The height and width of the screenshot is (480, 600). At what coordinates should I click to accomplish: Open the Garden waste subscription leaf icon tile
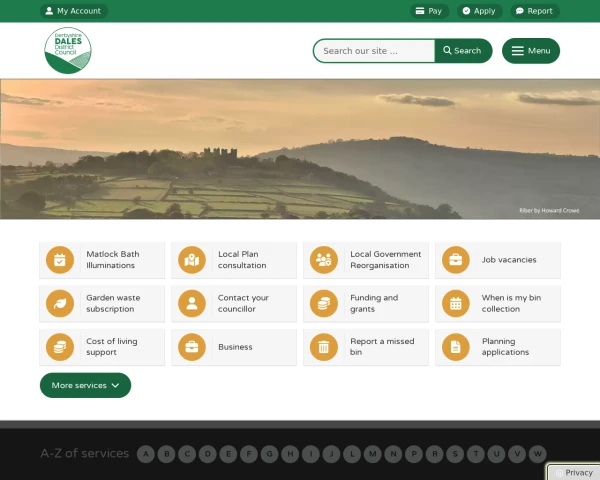[x=102, y=304]
